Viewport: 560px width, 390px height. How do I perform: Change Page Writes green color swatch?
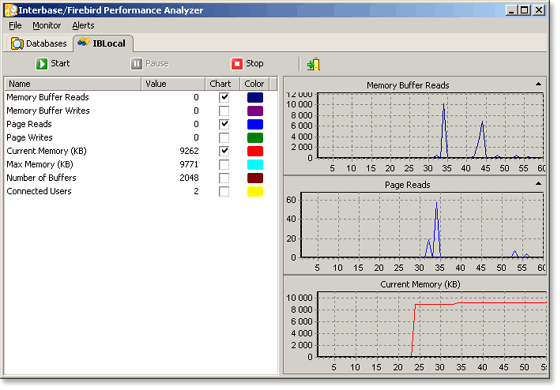(x=255, y=138)
